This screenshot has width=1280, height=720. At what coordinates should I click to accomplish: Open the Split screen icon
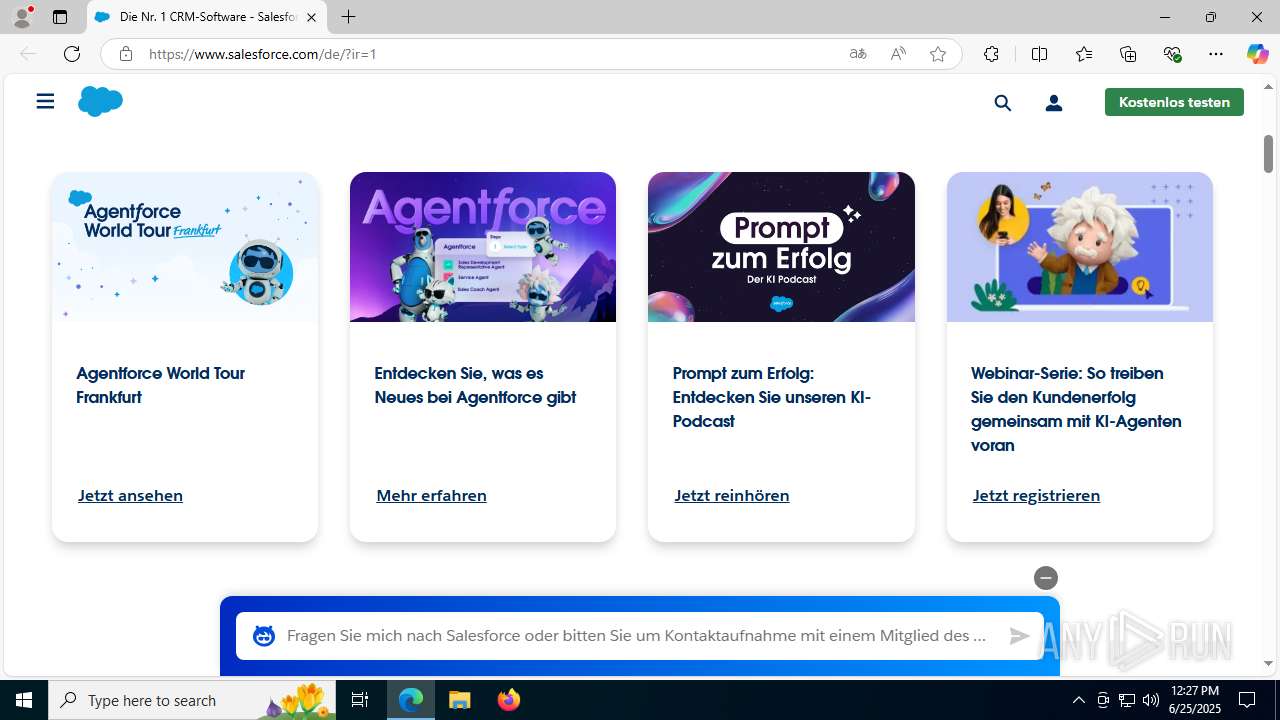[x=1040, y=54]
